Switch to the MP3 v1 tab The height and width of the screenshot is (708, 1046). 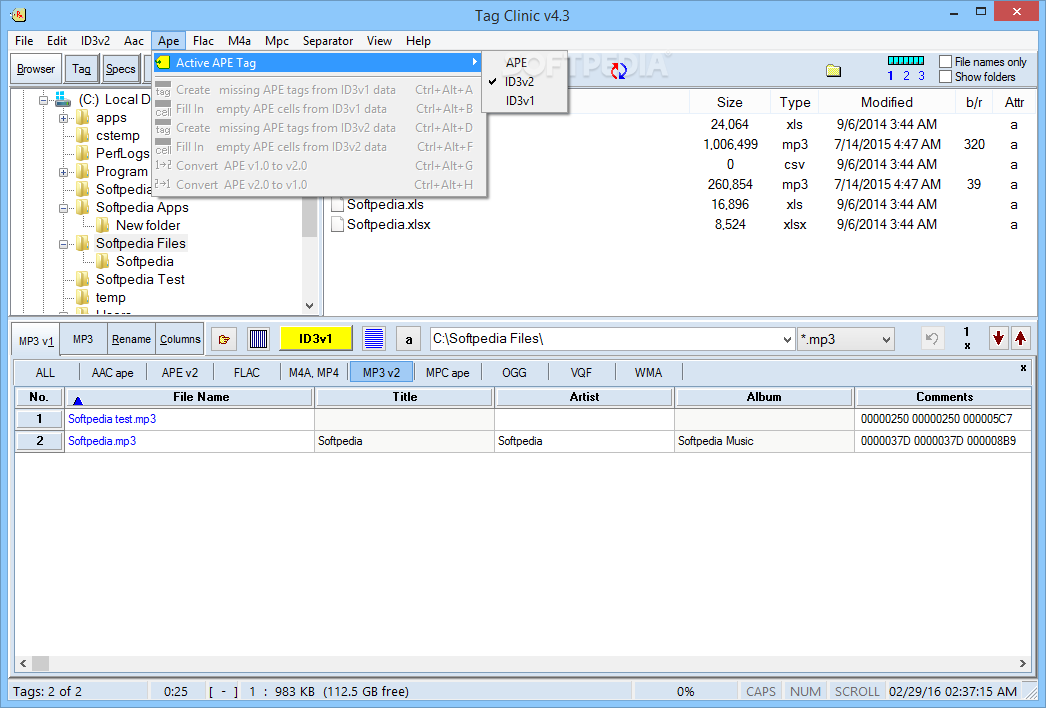36,340
